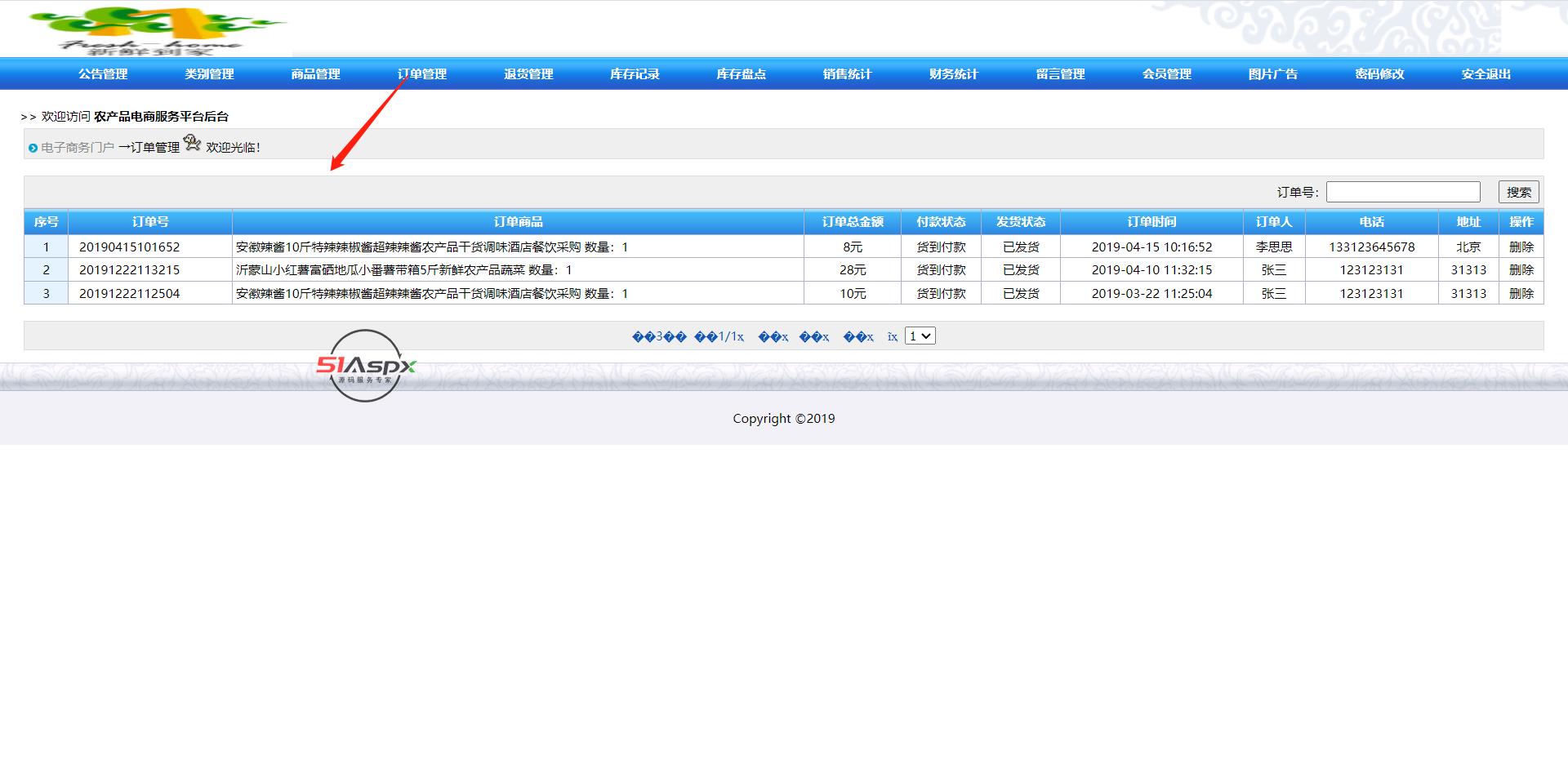Select 订单管理 in the navigation bar

(422, 74)
